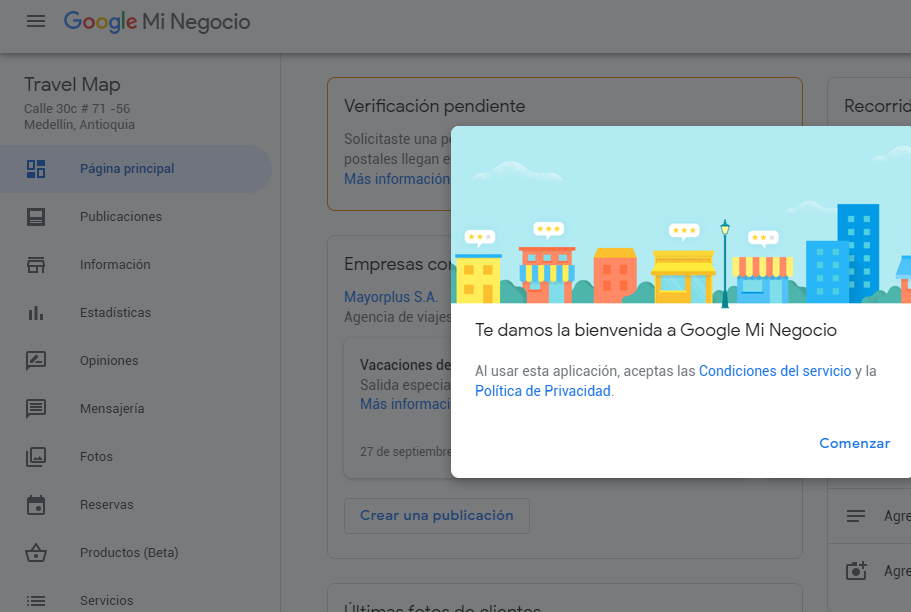Click the Mensajería chat icon
This screenshot has width=911, height=612.
click(x=36, y=409)
